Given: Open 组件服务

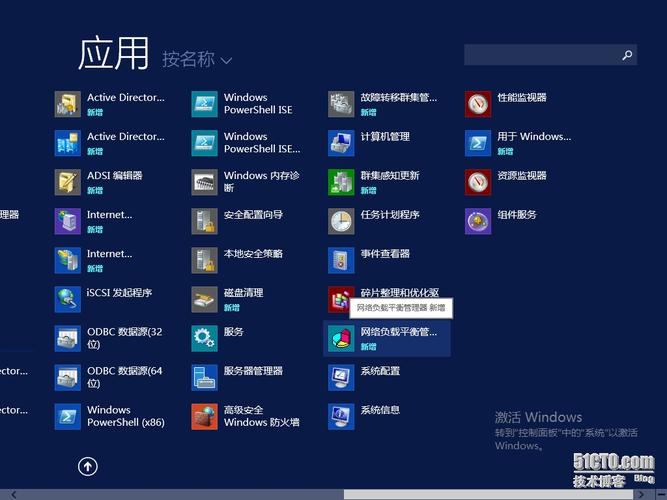Looking at the screenshot, I should [501, 221].
